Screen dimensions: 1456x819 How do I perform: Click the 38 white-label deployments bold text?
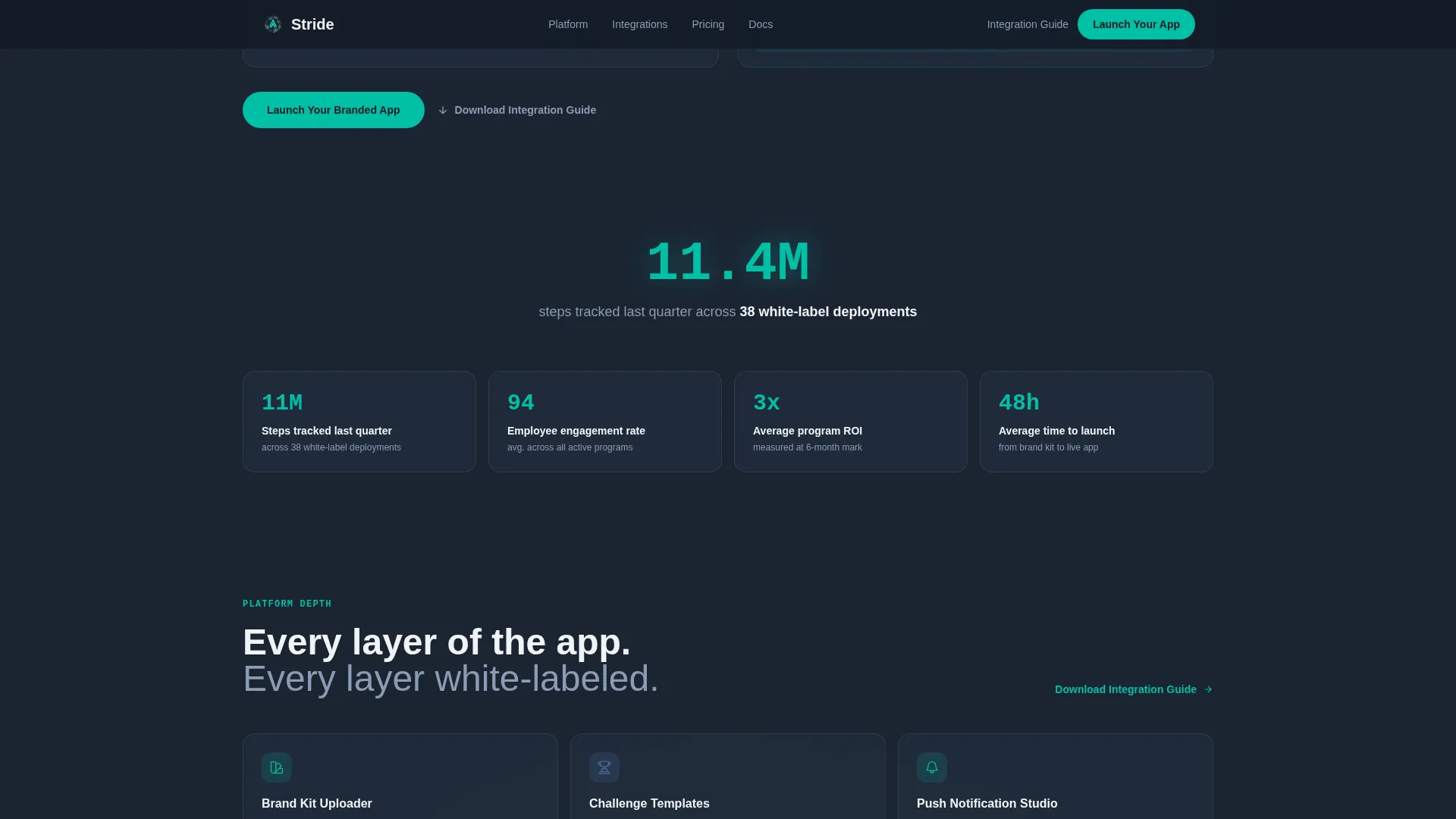(x=828, y=312)
